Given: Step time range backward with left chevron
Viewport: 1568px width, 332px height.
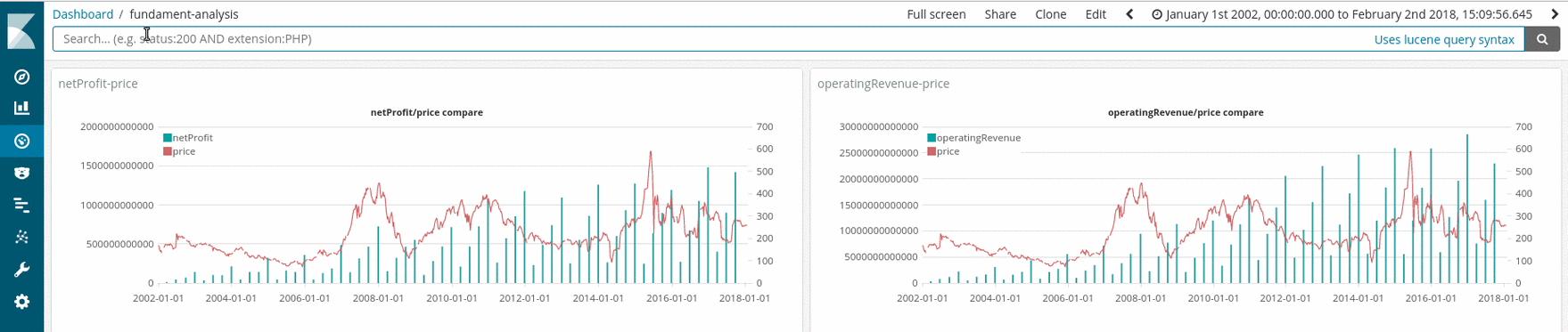Looking at the screenshot, I should pos(1129,14).
